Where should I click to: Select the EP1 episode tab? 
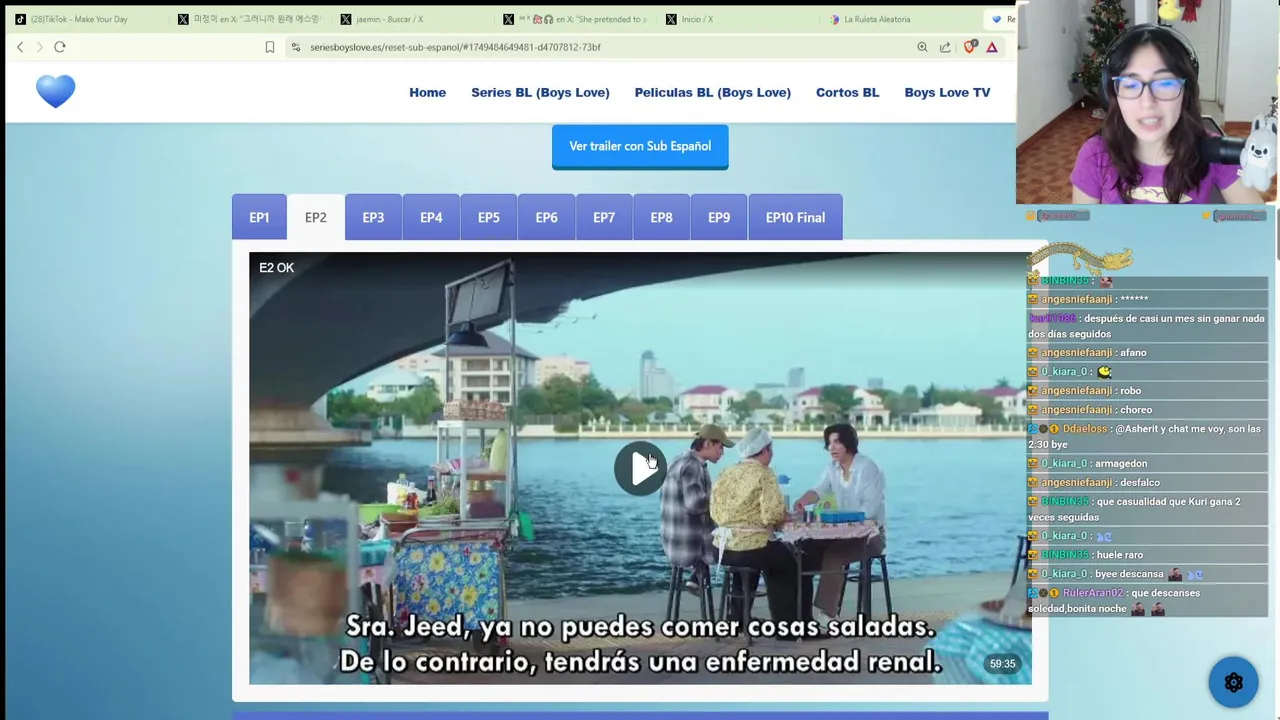click(x=259, y=217)
